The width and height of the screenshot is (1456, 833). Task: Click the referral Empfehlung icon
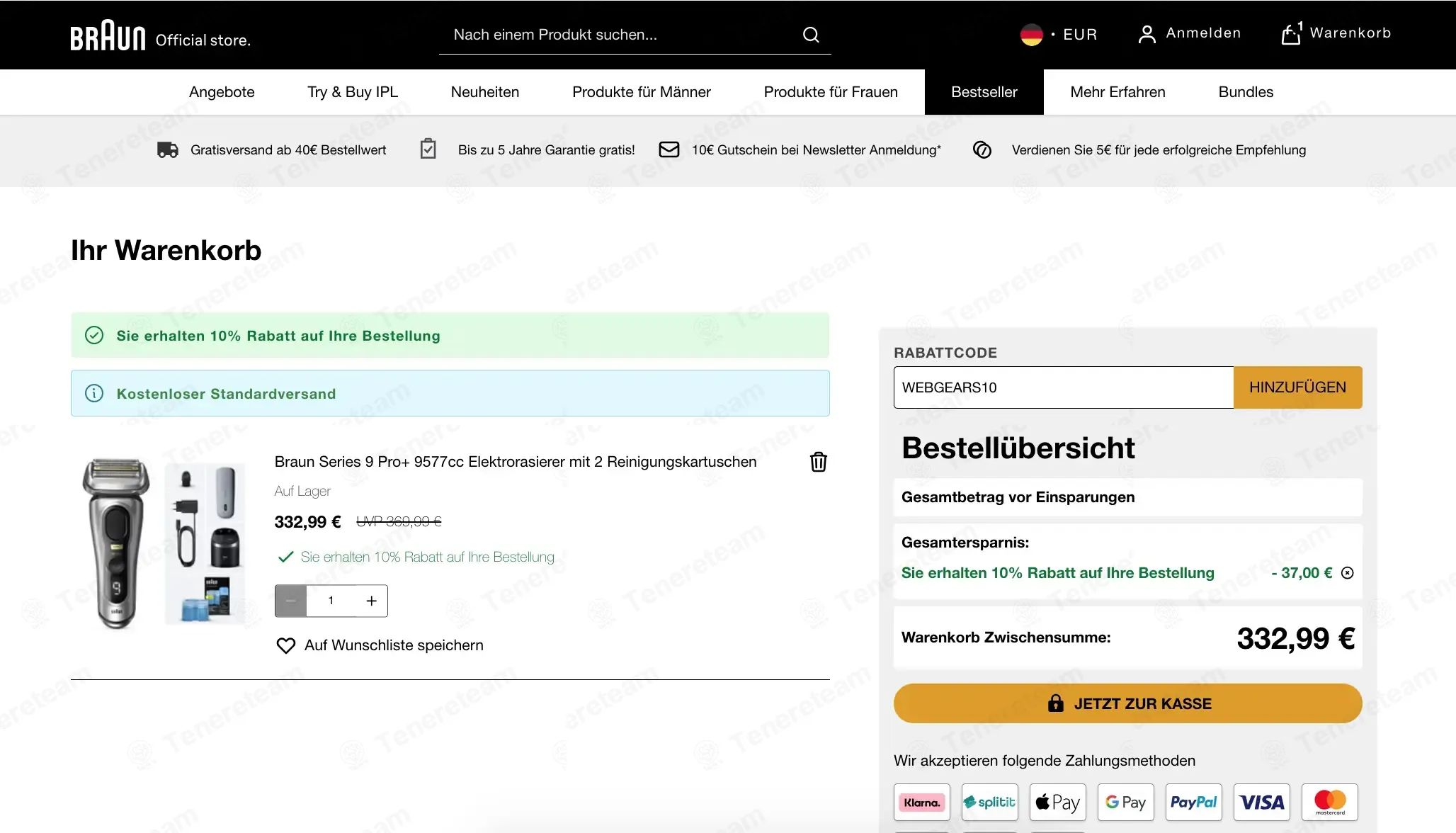coord(982,149)
